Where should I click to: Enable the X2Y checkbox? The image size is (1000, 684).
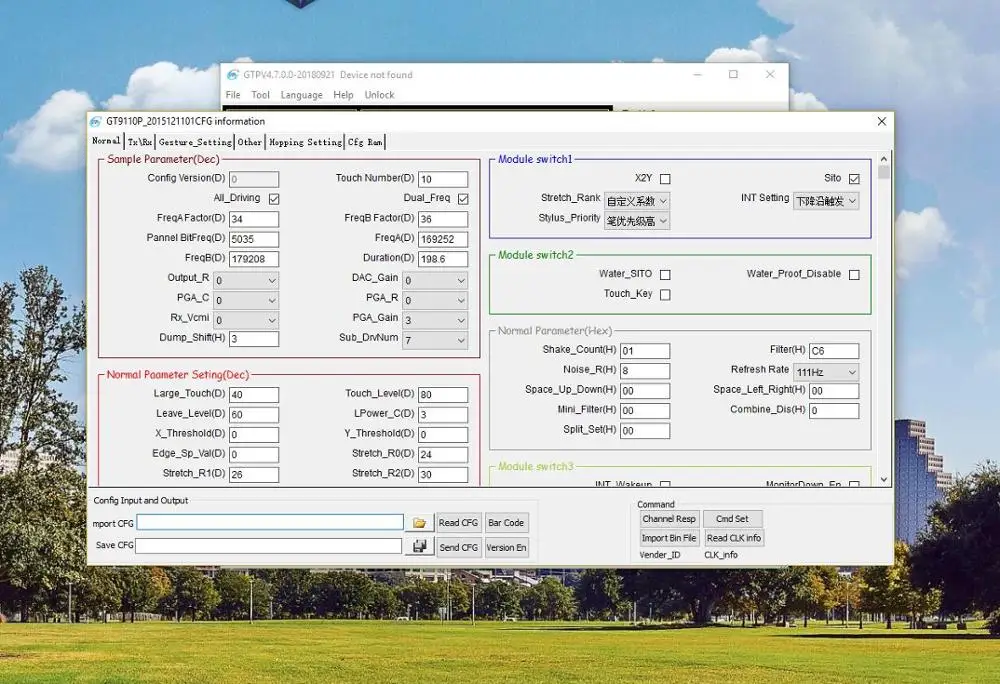665,179
